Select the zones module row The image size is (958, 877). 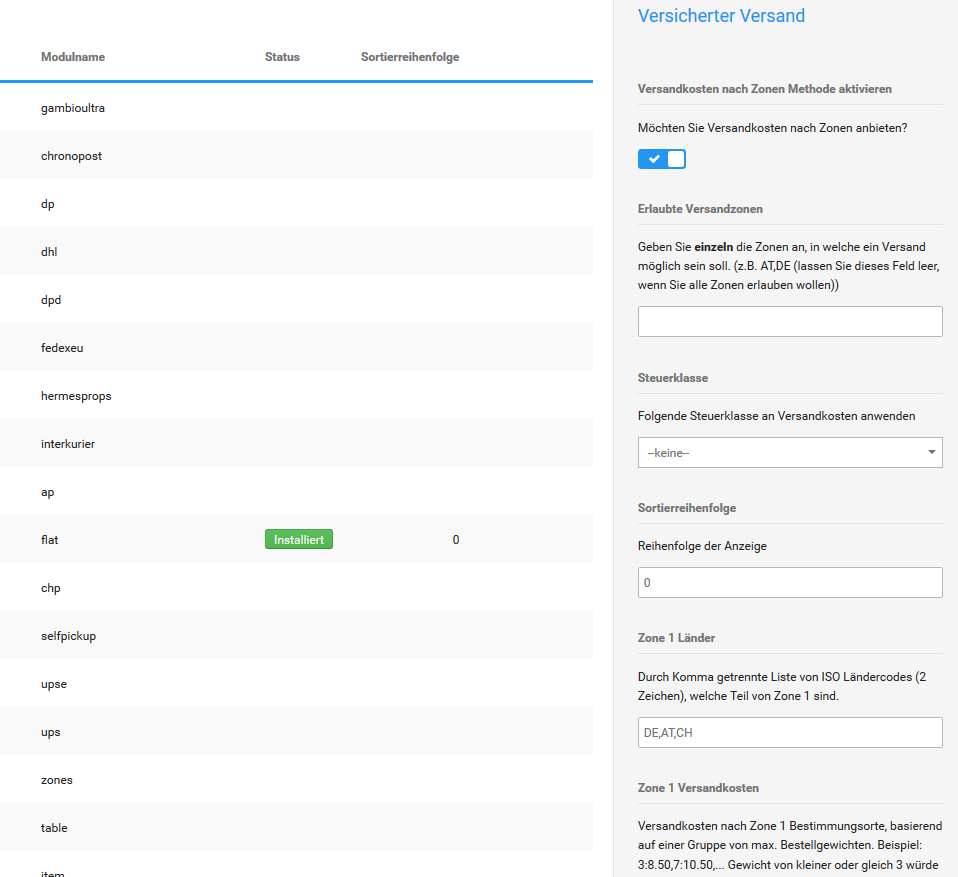click(57, 780)
